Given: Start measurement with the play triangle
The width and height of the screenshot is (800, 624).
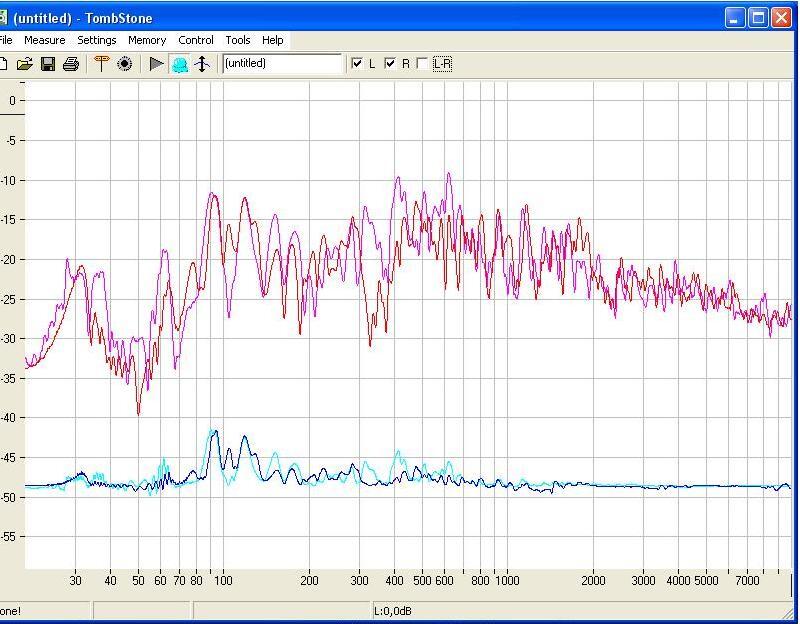Looking at the screenshot, I should 156,64.
